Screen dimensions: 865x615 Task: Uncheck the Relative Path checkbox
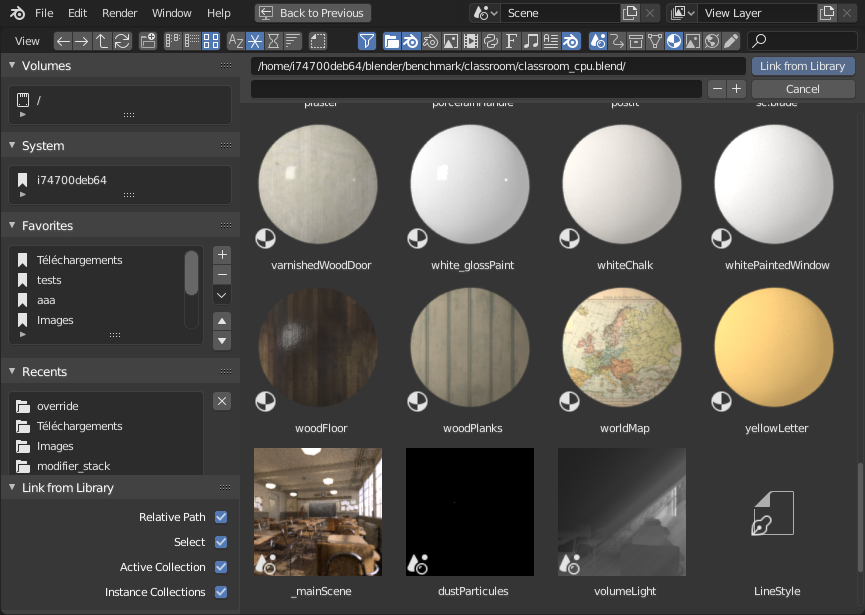[x=221, y=517]
